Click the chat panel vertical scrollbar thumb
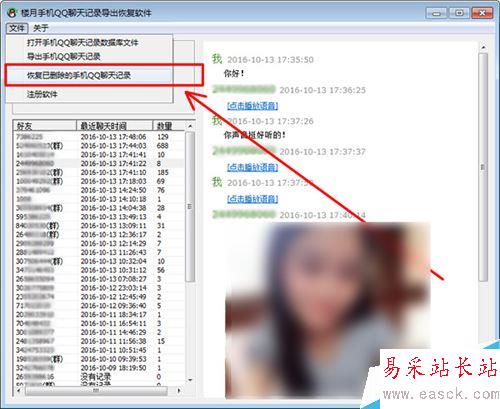 pyautogui.click(x=483, y=167)
